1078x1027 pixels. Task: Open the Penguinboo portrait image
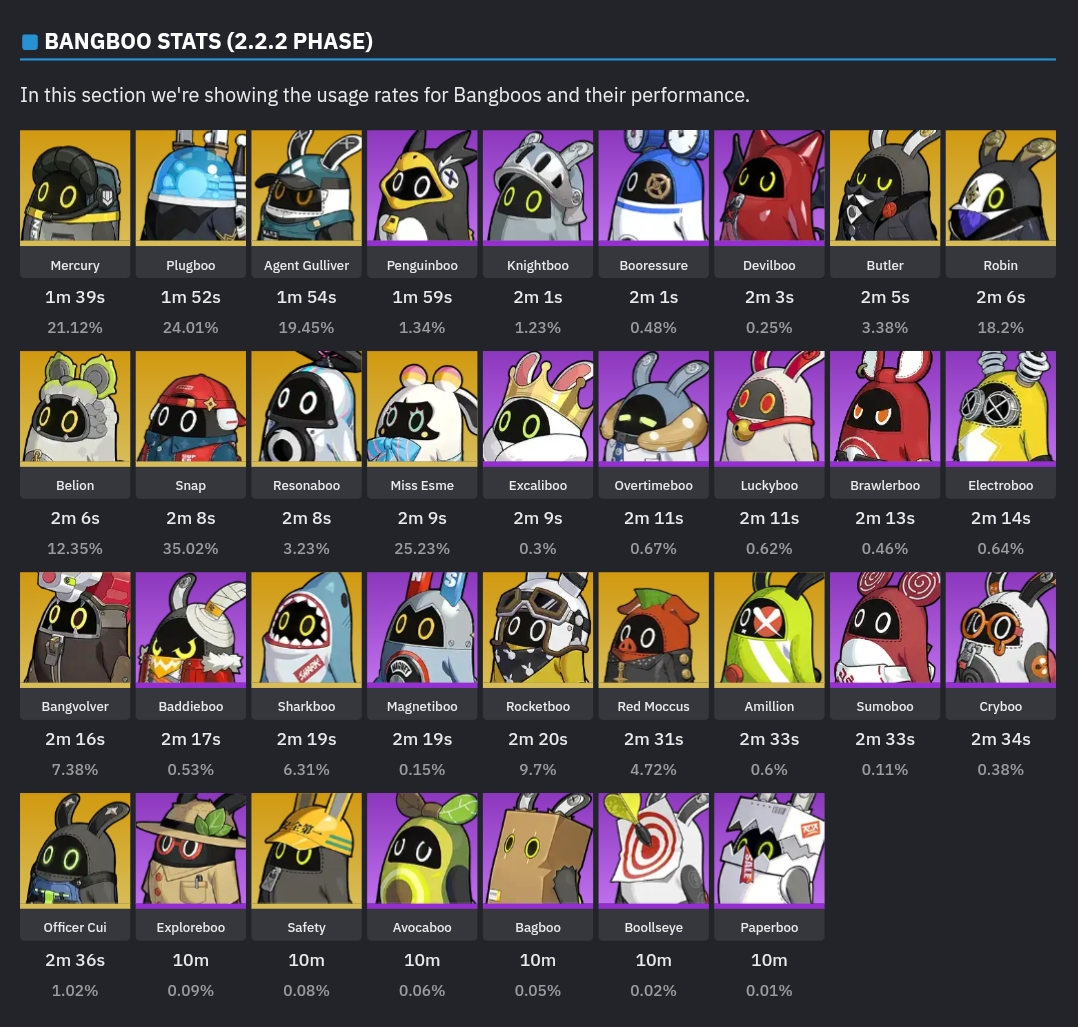422,188
